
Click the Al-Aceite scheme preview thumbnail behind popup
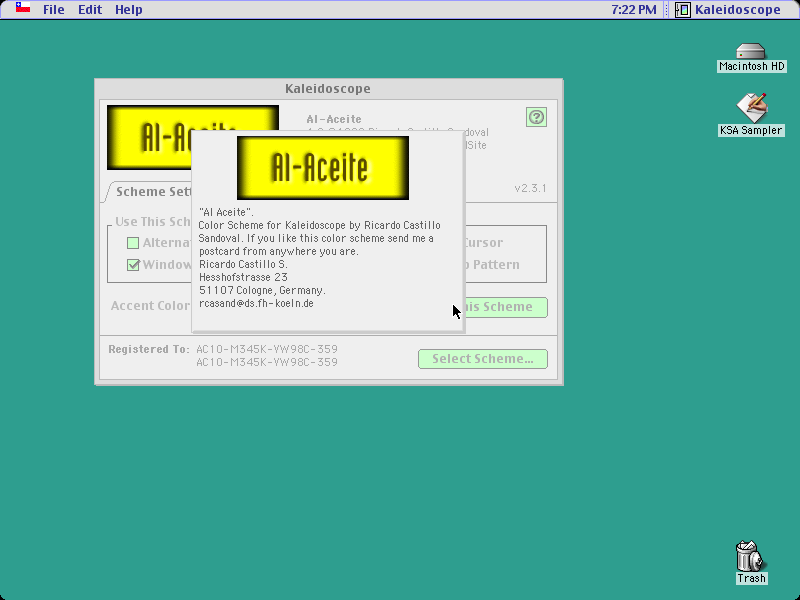coord(149,137)
